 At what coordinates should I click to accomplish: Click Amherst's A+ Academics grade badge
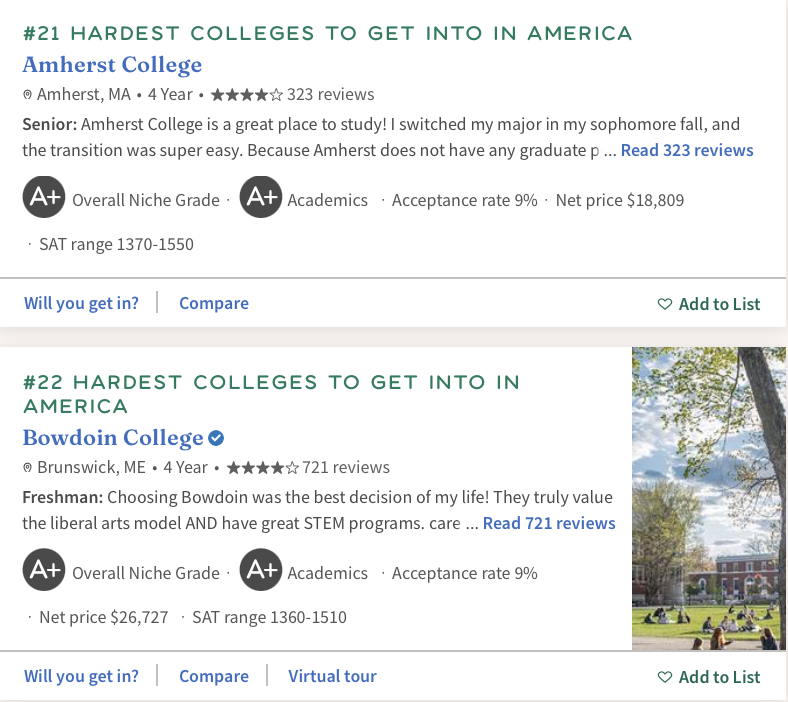[x=261, y=197]
